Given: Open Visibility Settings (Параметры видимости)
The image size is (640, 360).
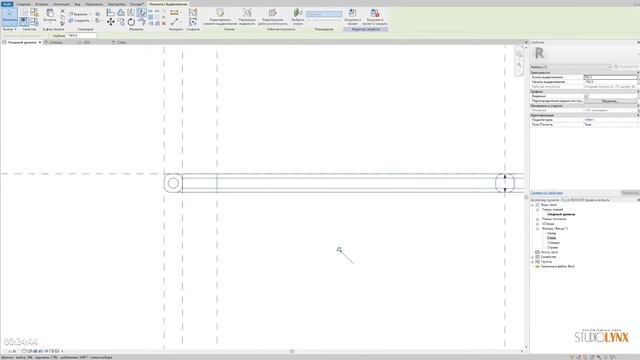Looking at the screenshot, I should click(x=247, y=17).
